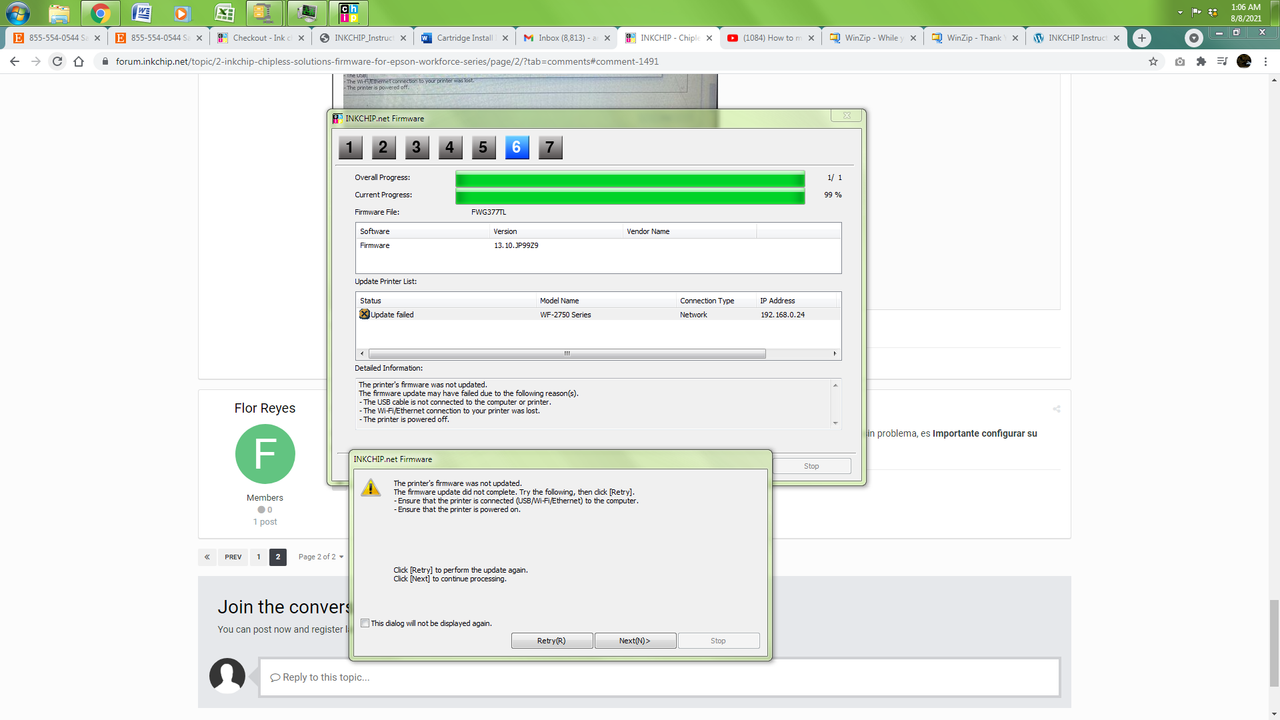Switch to the WinZip - Thank tab
The width and height of the screenshot is (1280, 720).
(x=975, y=38)
